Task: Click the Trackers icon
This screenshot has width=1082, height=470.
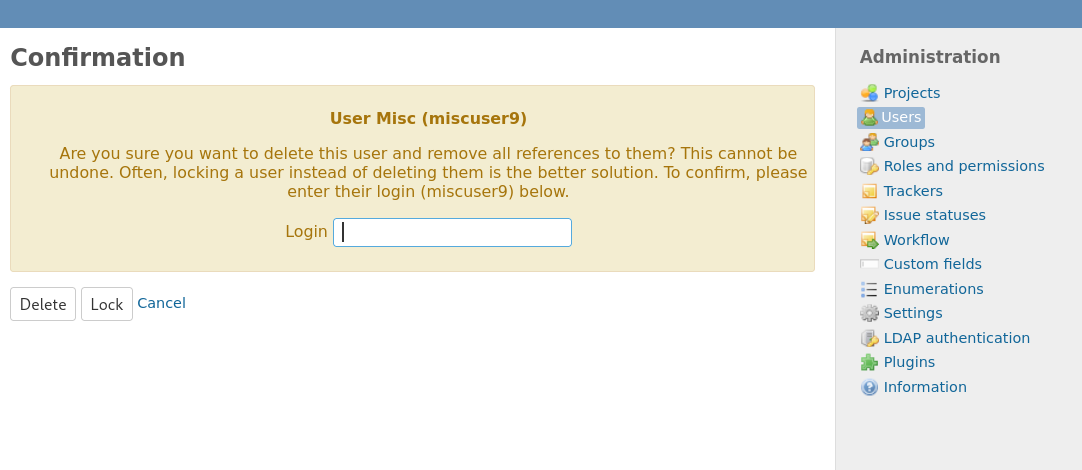Action: 869,191
